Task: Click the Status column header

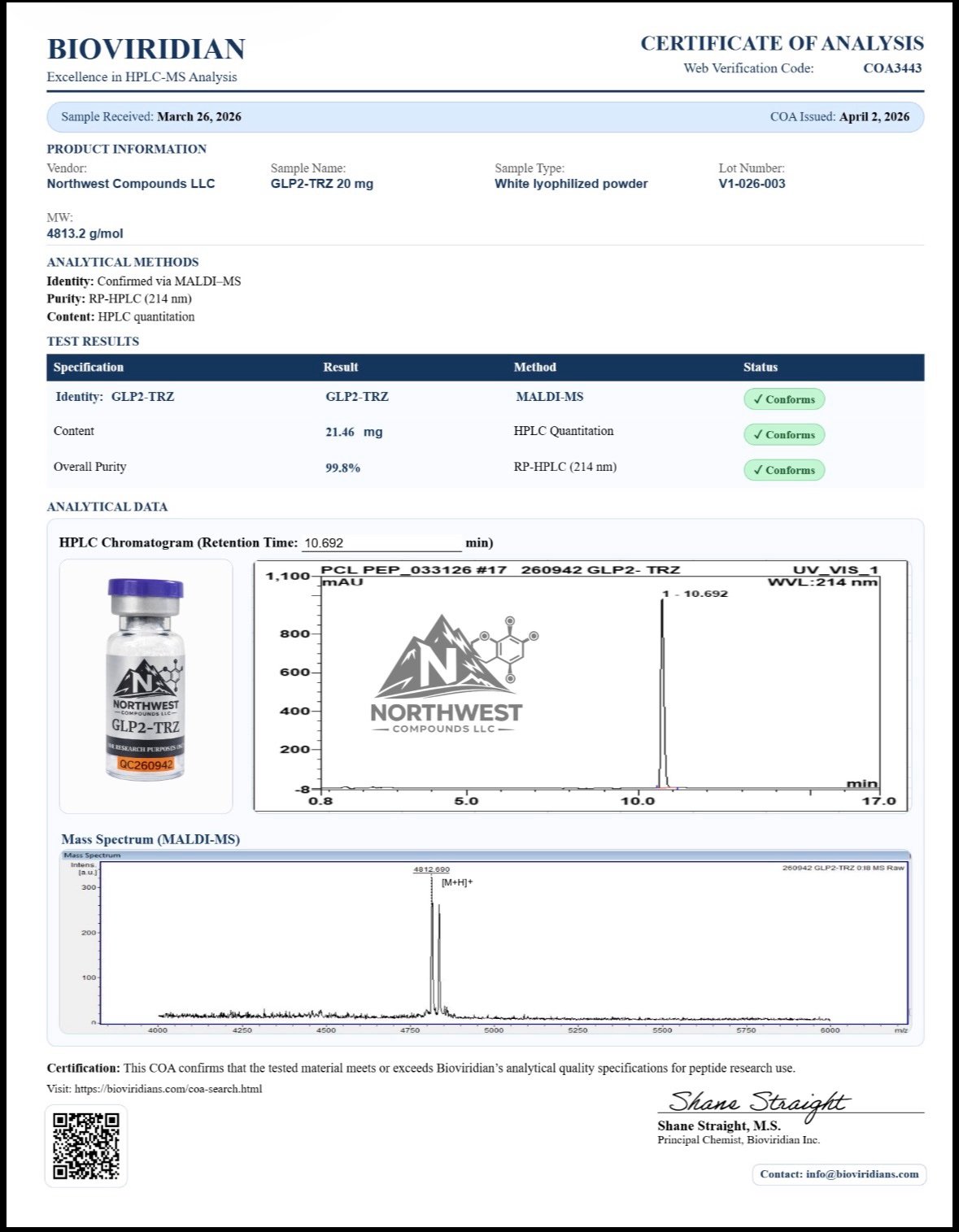Action: click(760, 368)
